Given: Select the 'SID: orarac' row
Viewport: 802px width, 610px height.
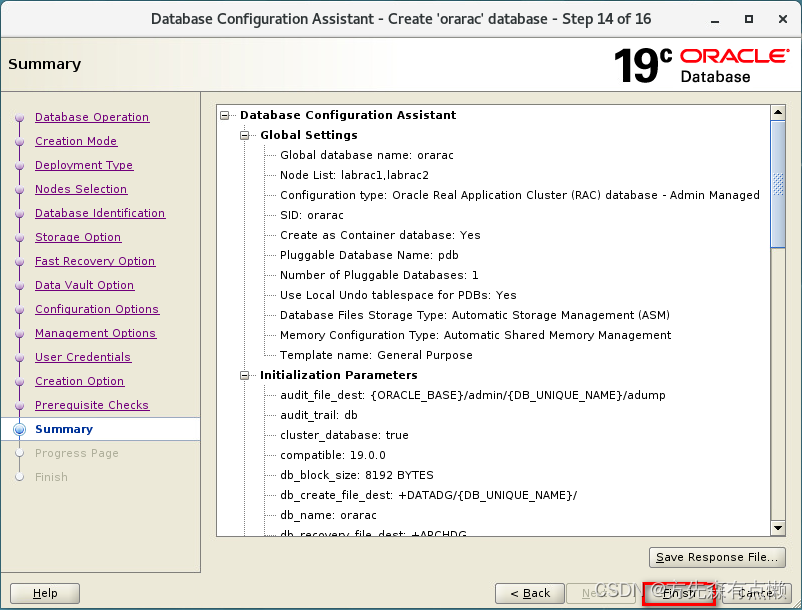Looking at the screenshot, I should point(312,215).
